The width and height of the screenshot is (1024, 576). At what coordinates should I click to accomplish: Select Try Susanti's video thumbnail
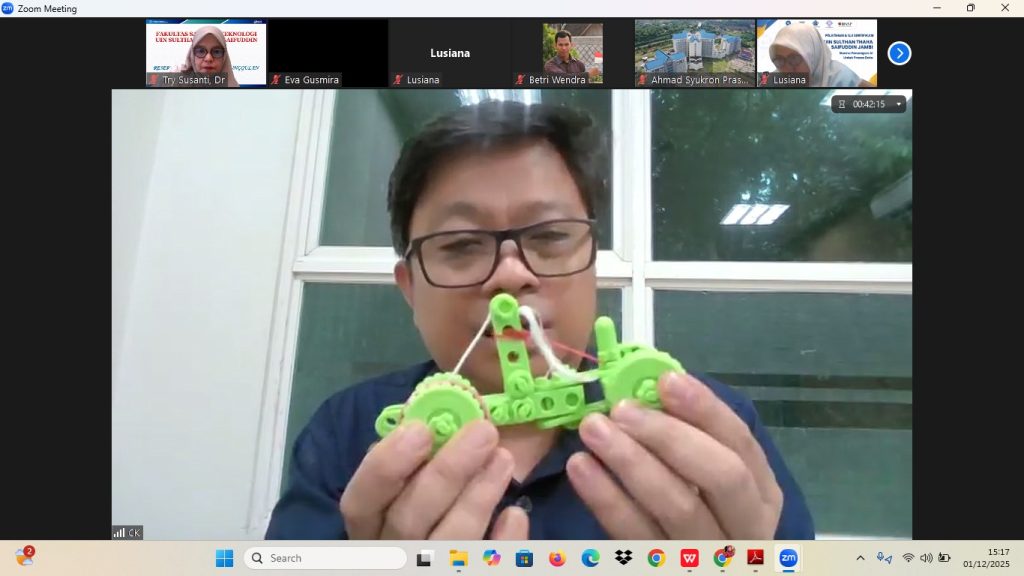[x=206, y=52]
